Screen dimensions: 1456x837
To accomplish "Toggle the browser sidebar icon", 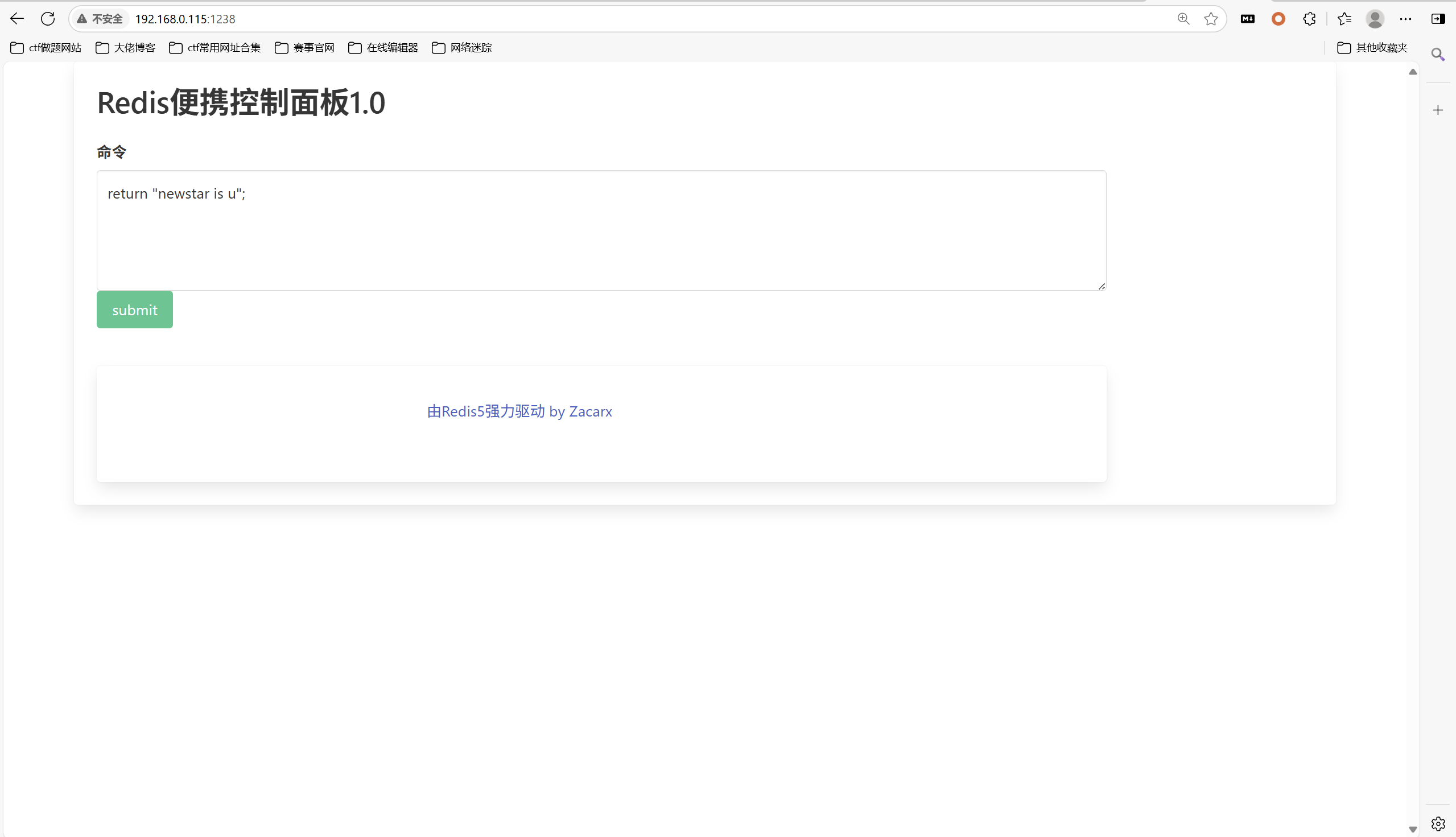I will pyautogui.click(x=1438, y=19).
